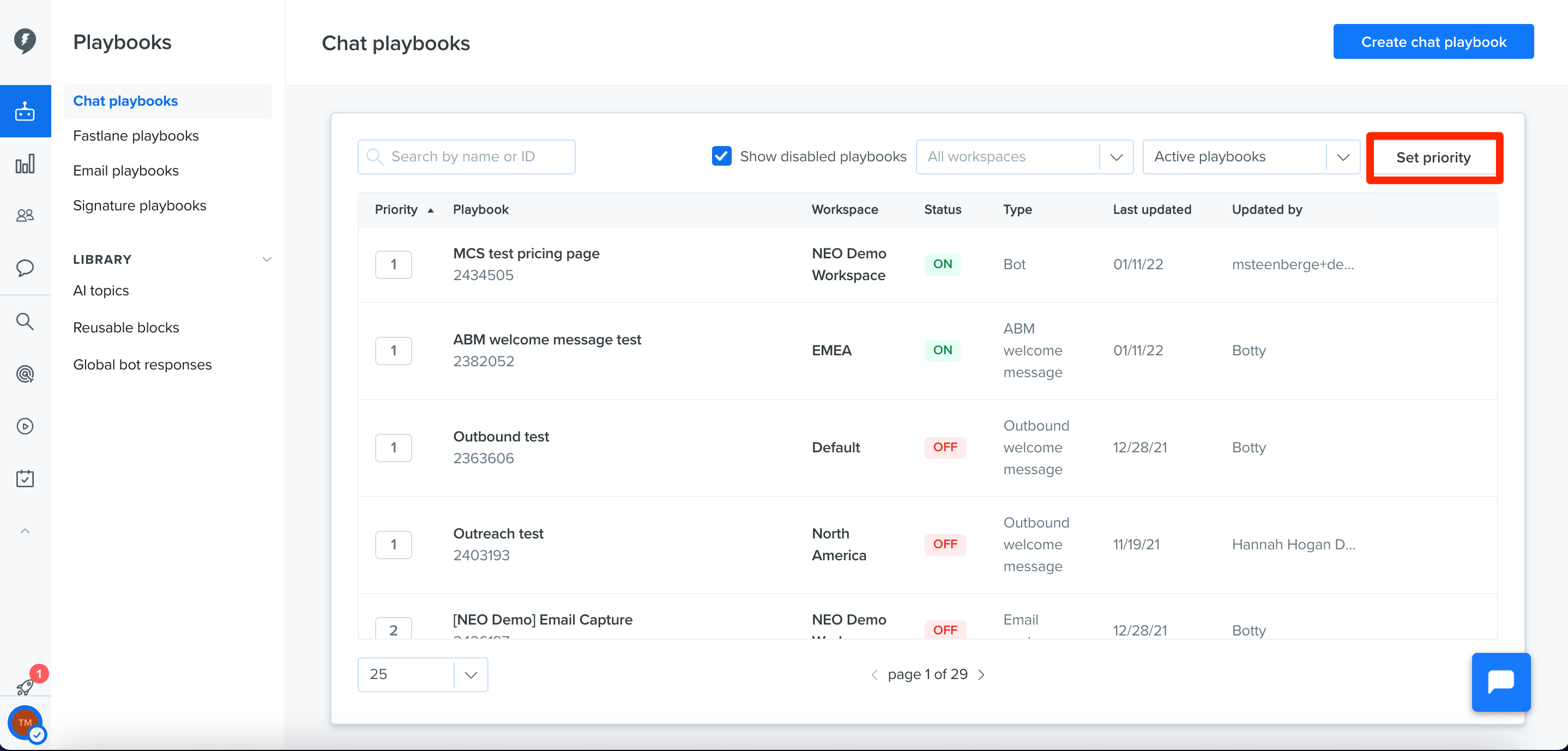Collapse the LIBRARY section chevron
This screenshot has width=1568, height=751.
tap(267, 259)
